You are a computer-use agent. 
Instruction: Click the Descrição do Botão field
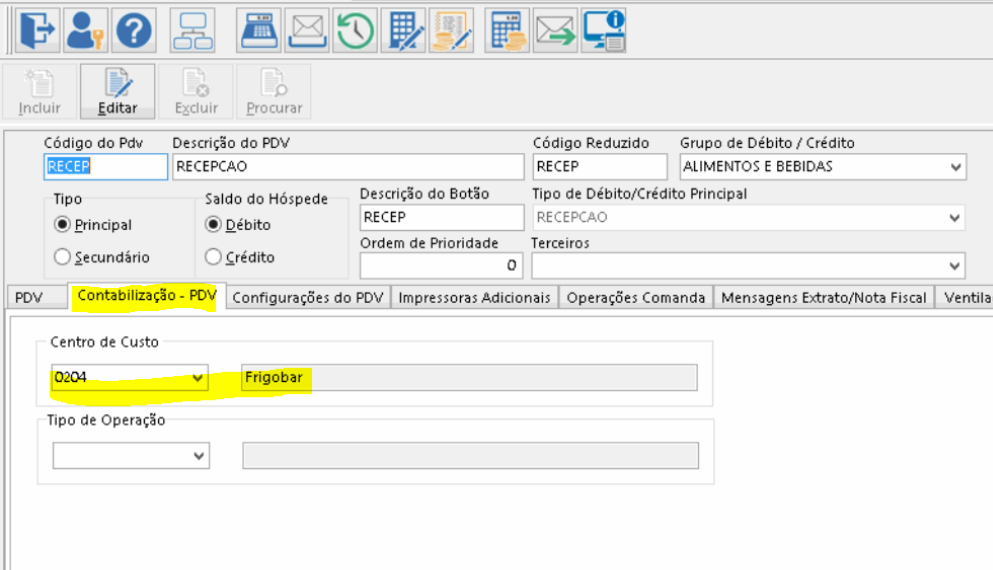tap(442, 217)
